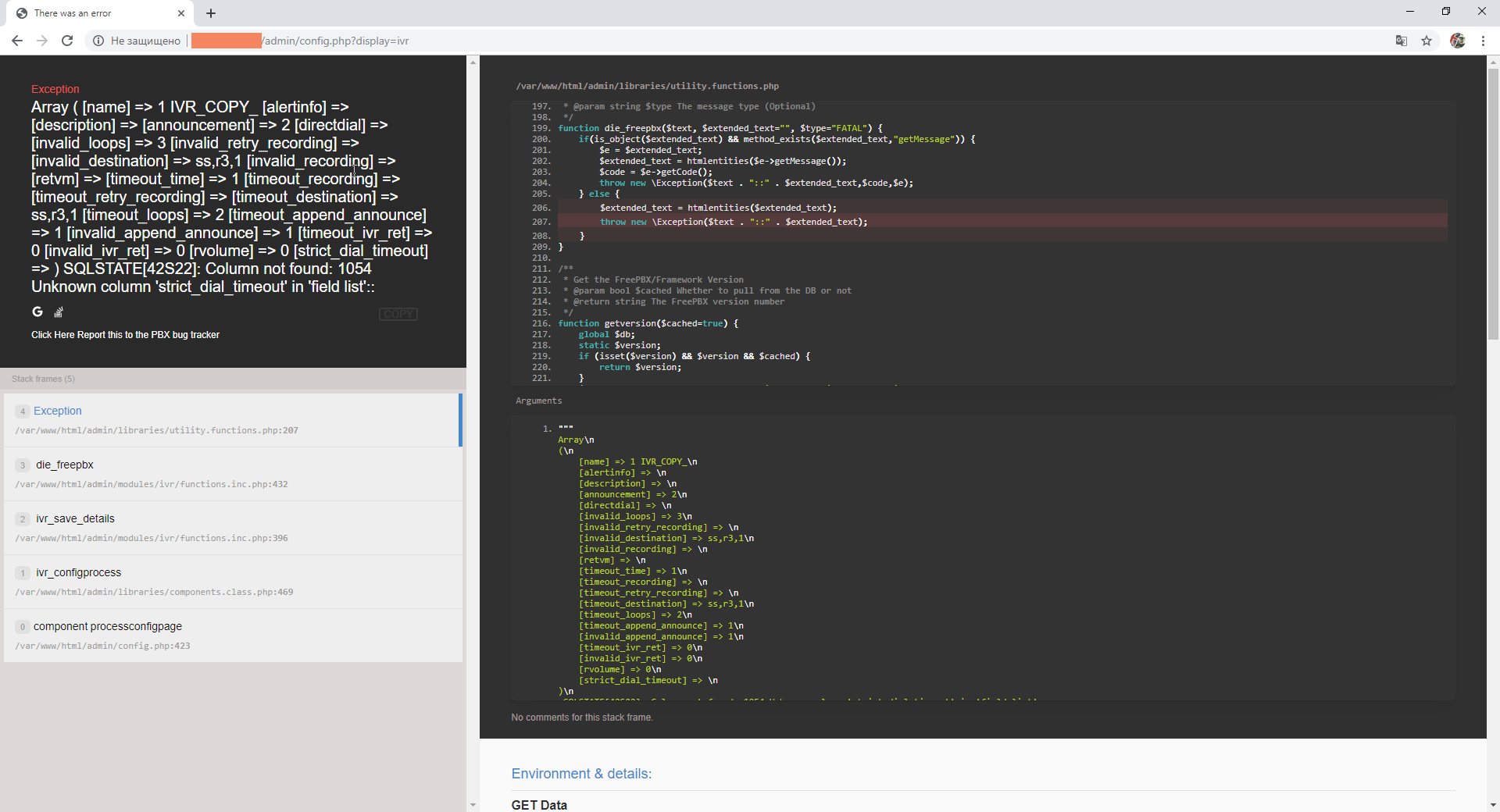Go back to the previous page
Viewport: 1500px width, 812px height.
[x=17, y=41]
